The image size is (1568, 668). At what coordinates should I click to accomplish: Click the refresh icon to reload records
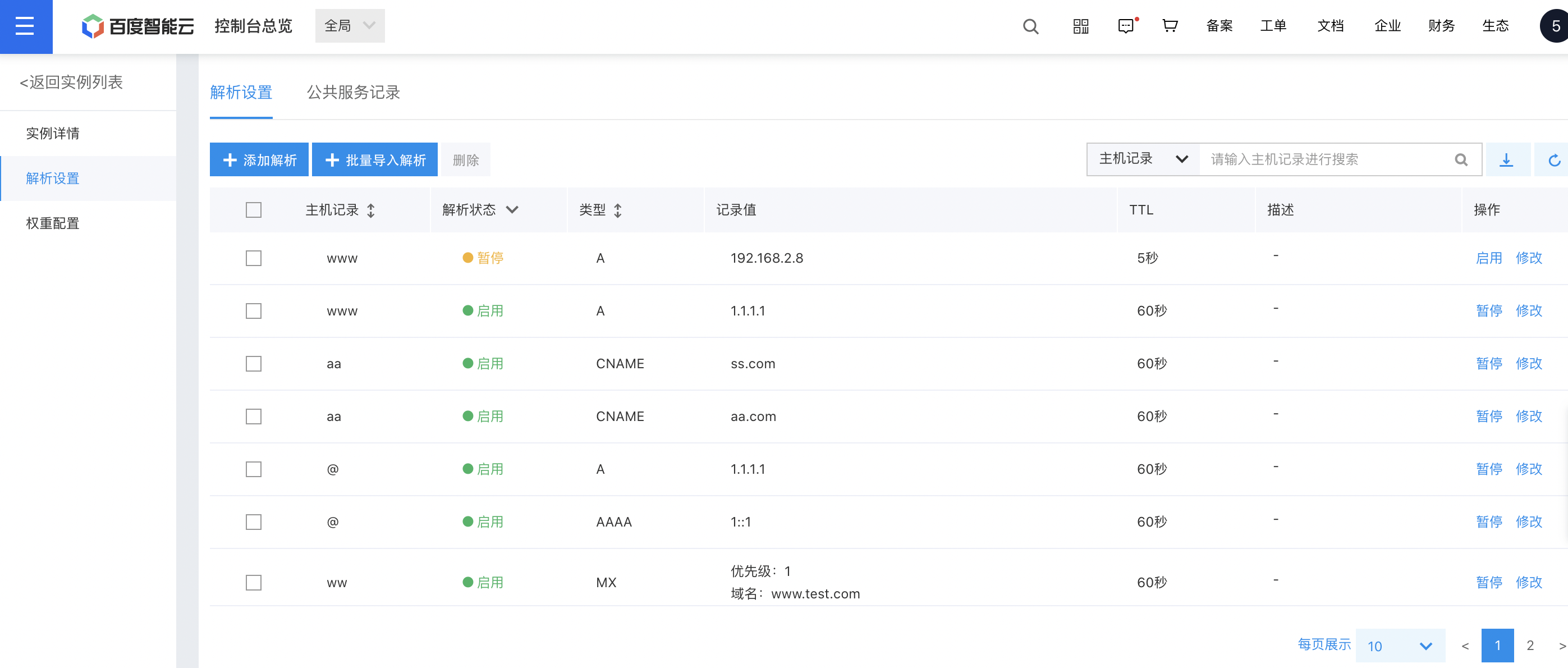pos(1553,159)
